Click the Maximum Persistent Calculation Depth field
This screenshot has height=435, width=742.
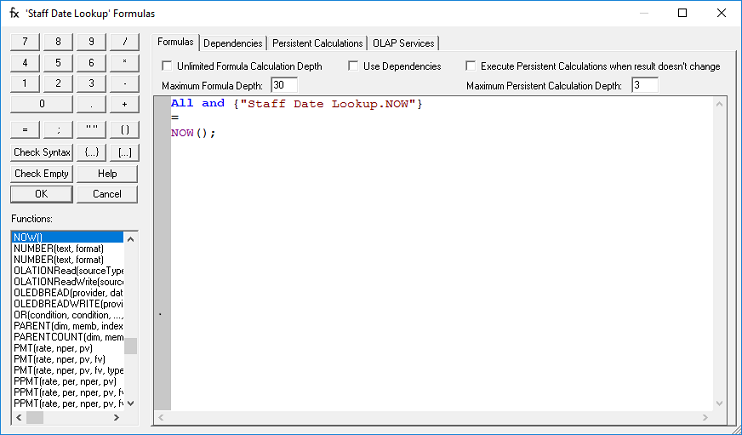click(x=643, y=85)
